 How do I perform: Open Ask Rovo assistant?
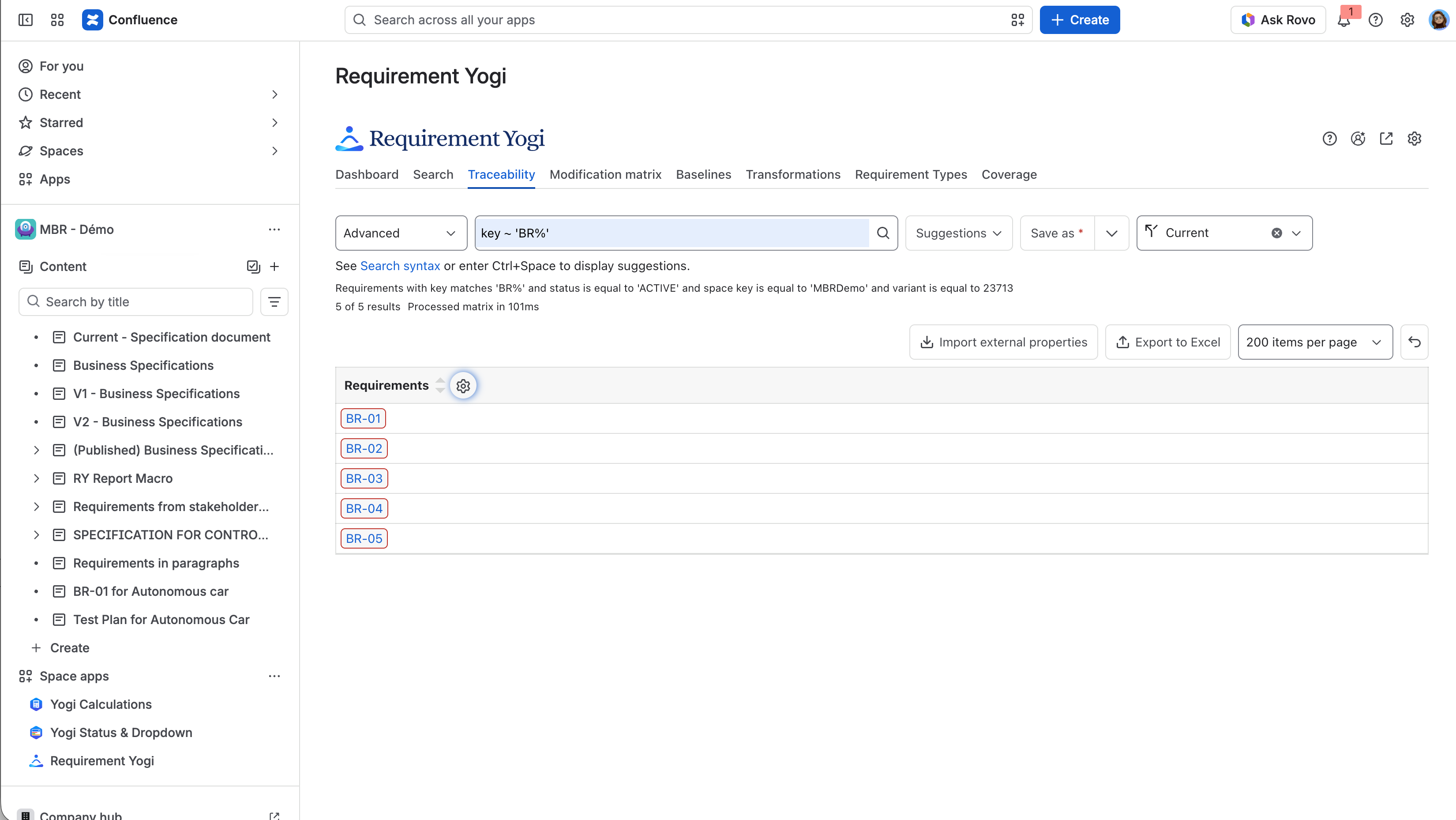(x=1278, y=20)
